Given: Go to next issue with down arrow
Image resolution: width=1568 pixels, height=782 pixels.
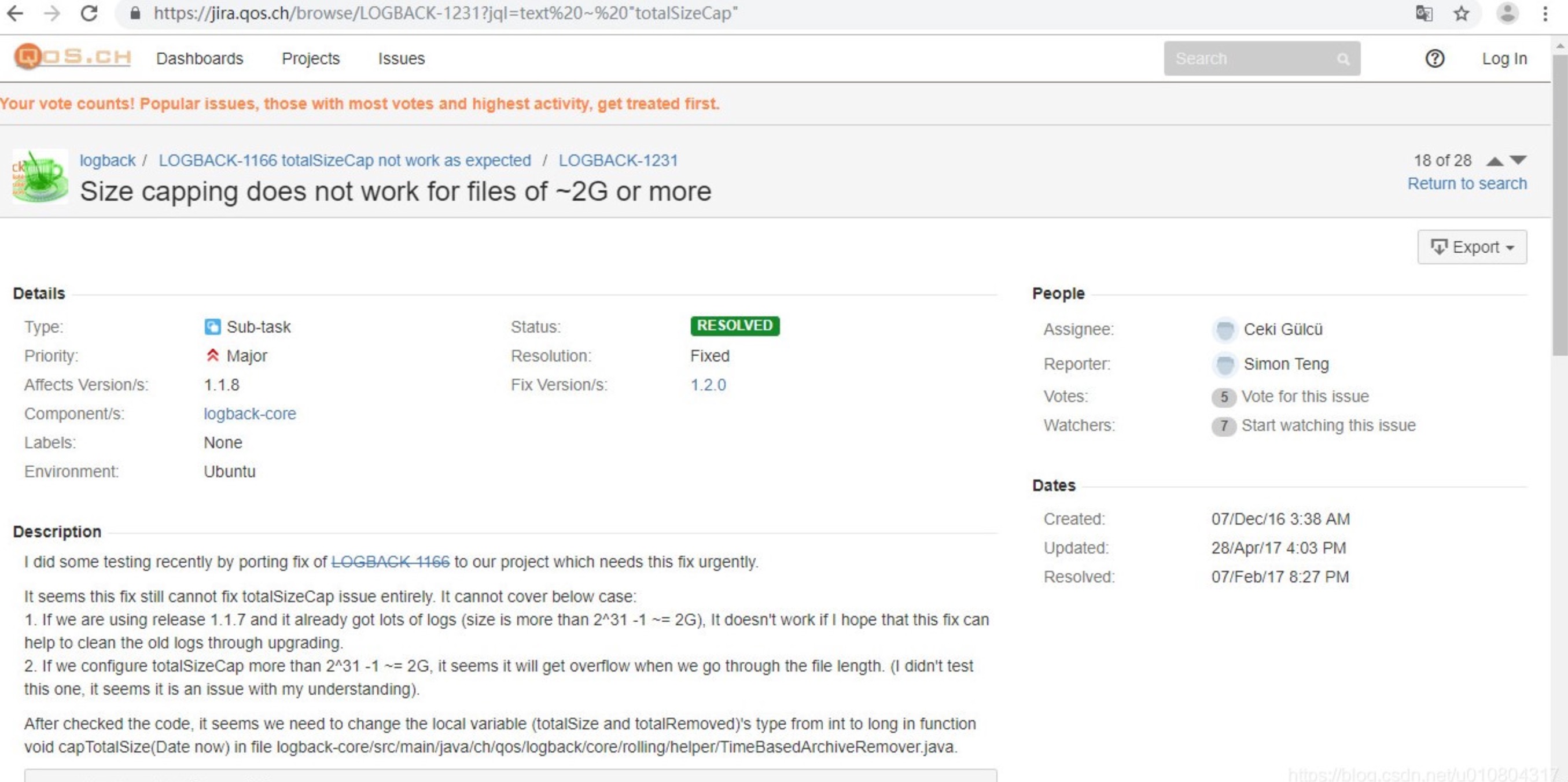Looking at the screenshot, I should (x=1518, y=160).
